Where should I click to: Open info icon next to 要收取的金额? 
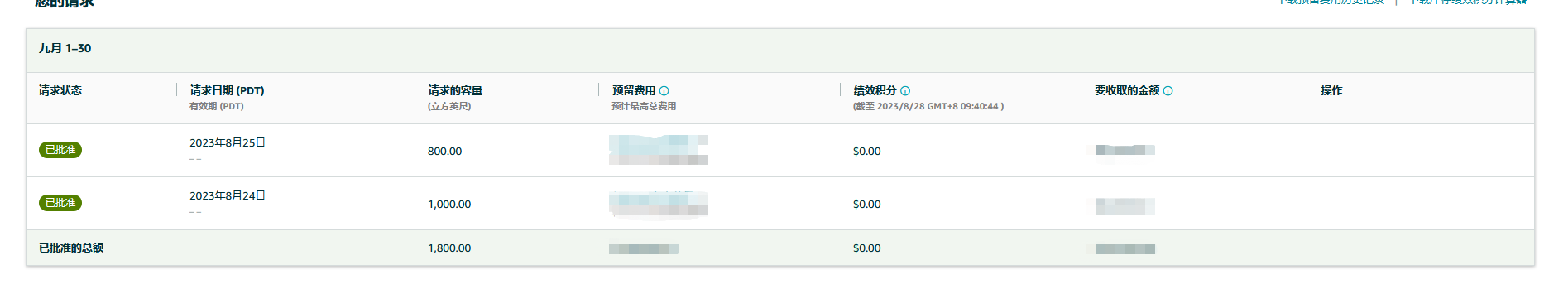[1168, 91]
